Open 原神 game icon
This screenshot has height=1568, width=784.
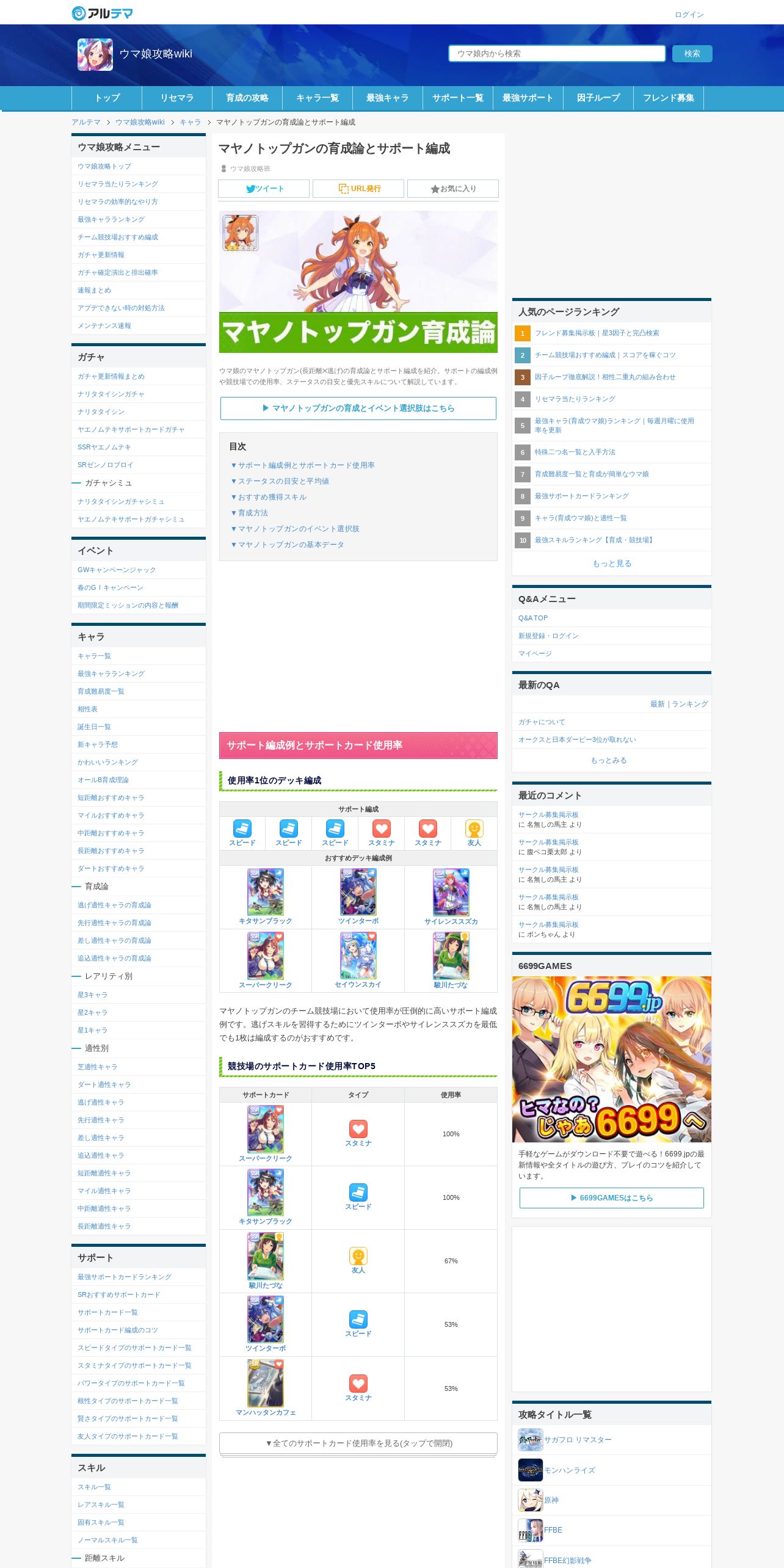tap(530, 1500)
